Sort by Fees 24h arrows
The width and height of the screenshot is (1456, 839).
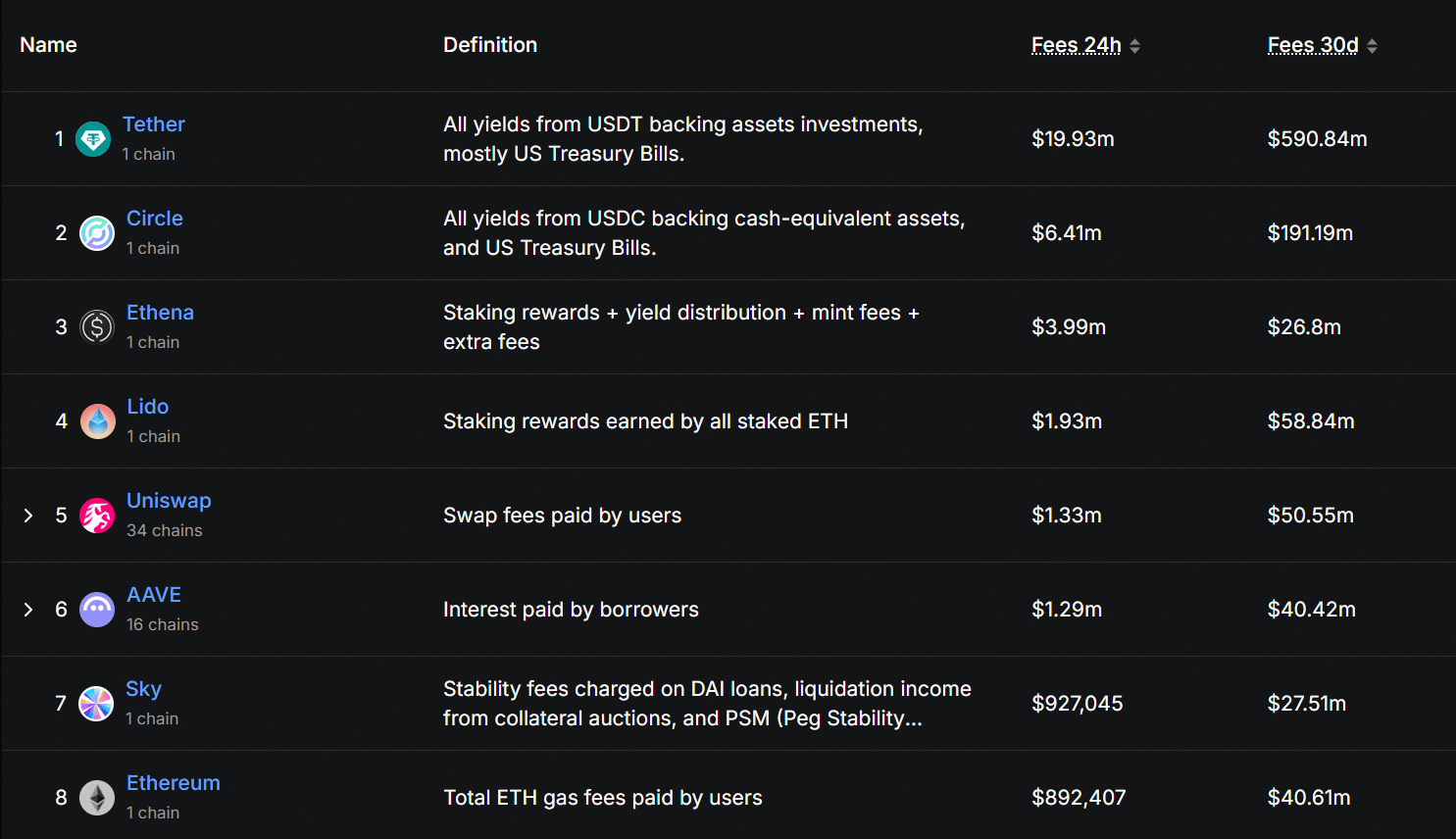click(x=1134, y=46)
